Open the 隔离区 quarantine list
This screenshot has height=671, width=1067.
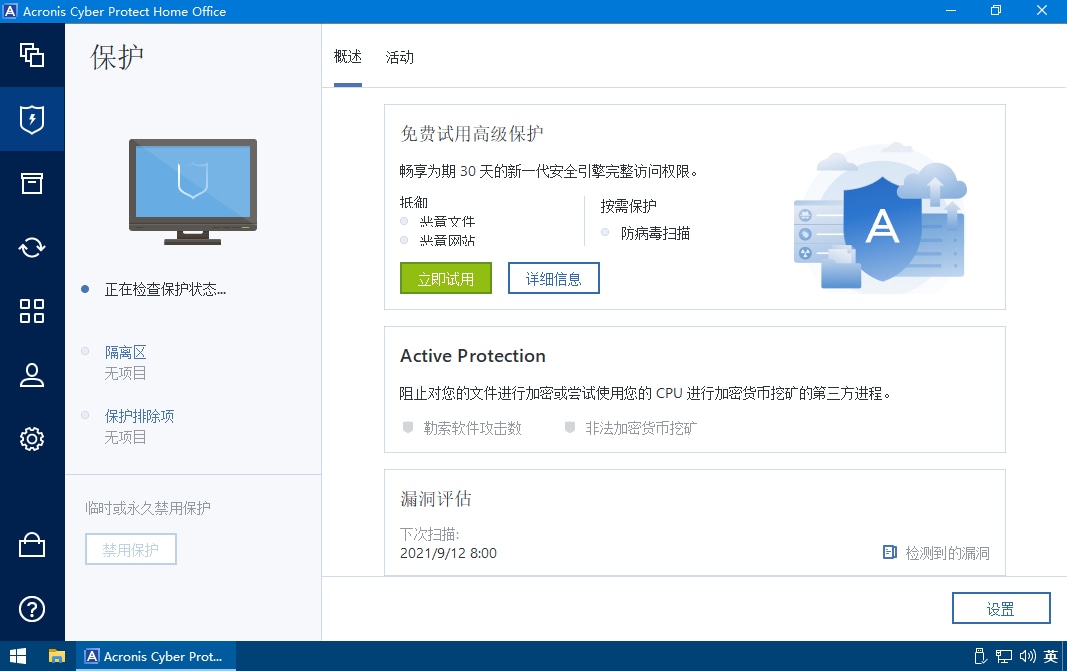coord(125,352)
